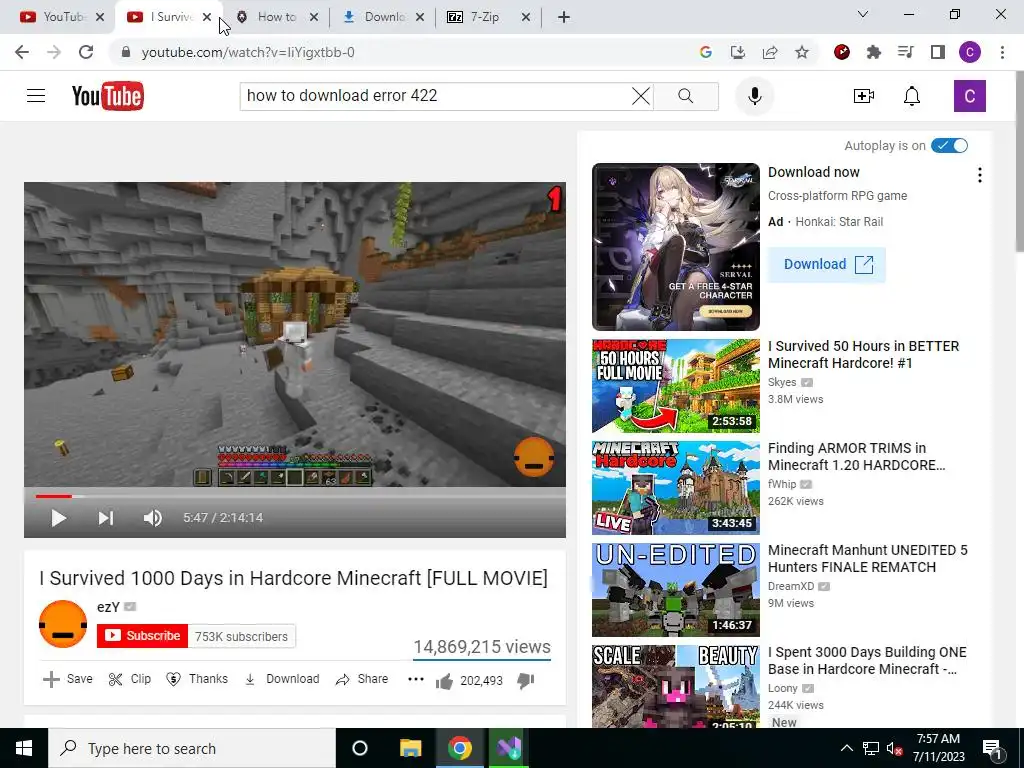1024x768 pixels.
Task: Play the paused video
Action: tap(58, 518)
